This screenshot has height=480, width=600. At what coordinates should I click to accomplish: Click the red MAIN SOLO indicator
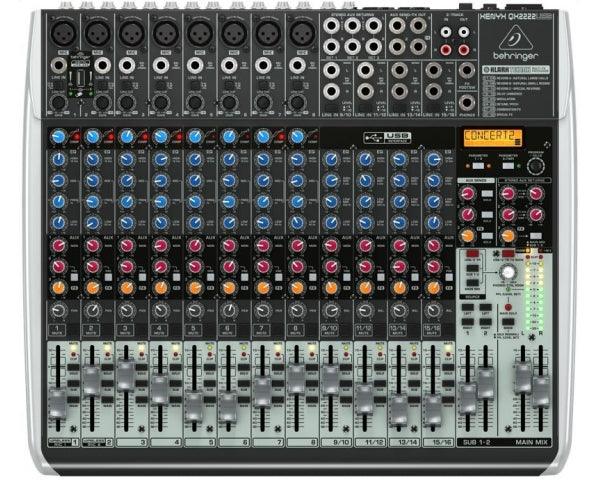pyautogui.click(x=508, y=307)
